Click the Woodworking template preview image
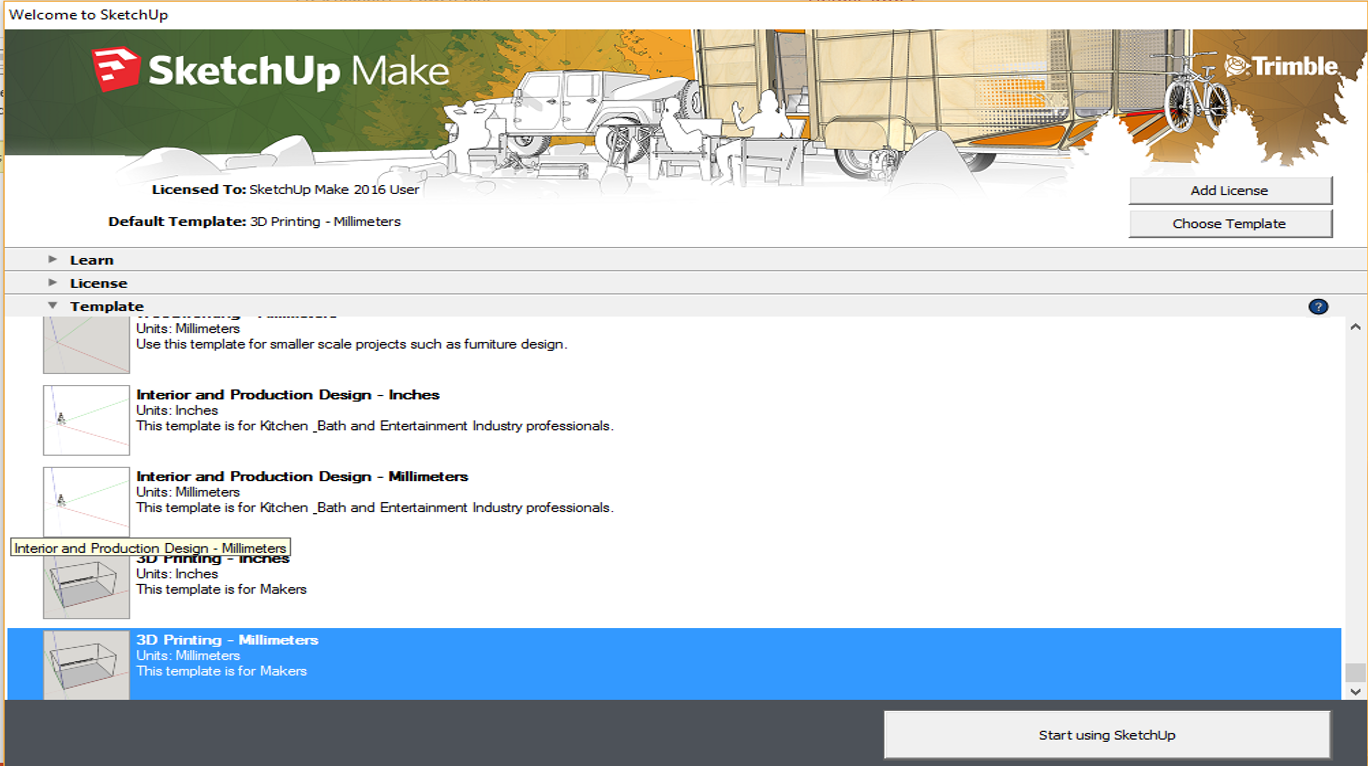1368x766 pixels. pyautogui.click(x=86, y=345)
